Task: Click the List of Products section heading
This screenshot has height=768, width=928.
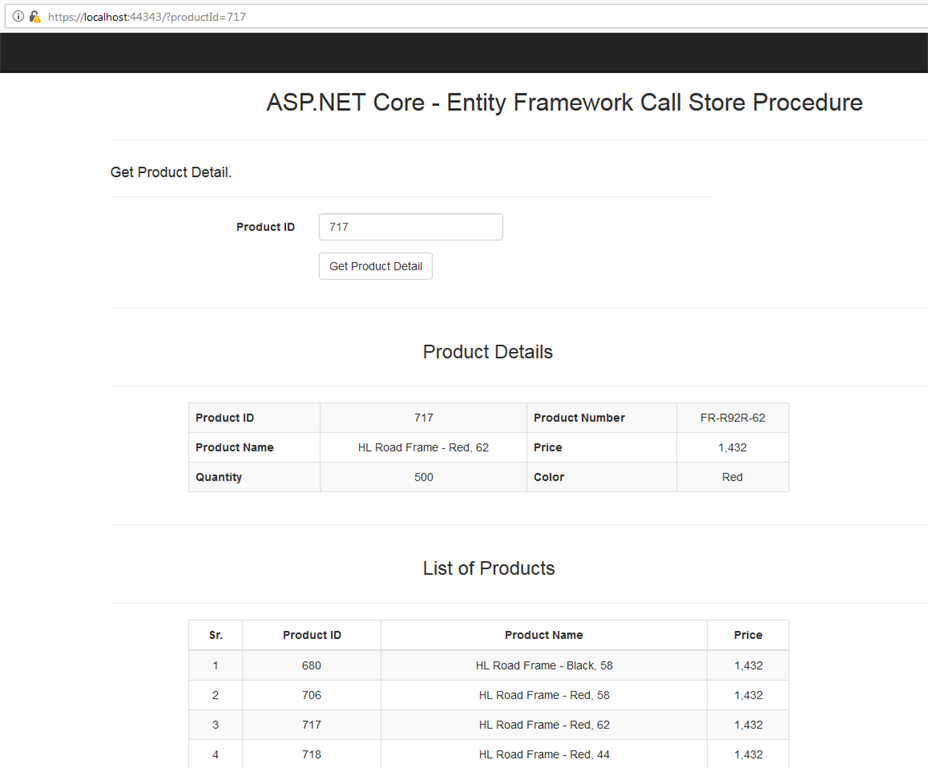Action: pyautogui.click(x=488, y=568)
